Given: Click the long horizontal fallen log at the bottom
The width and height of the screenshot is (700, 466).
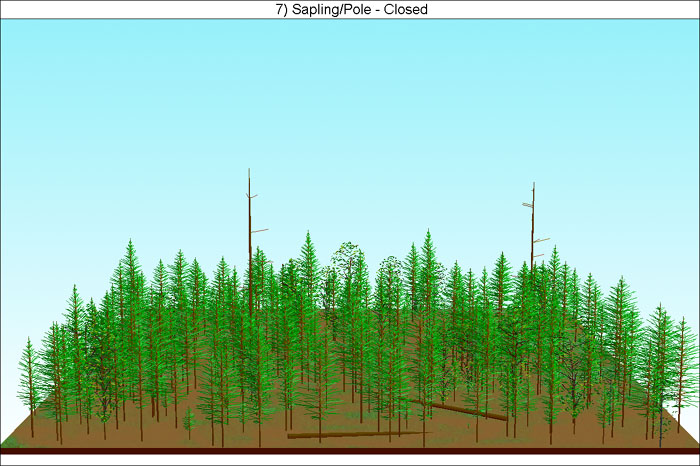Looking at the screenshot, I should (350, 434).
